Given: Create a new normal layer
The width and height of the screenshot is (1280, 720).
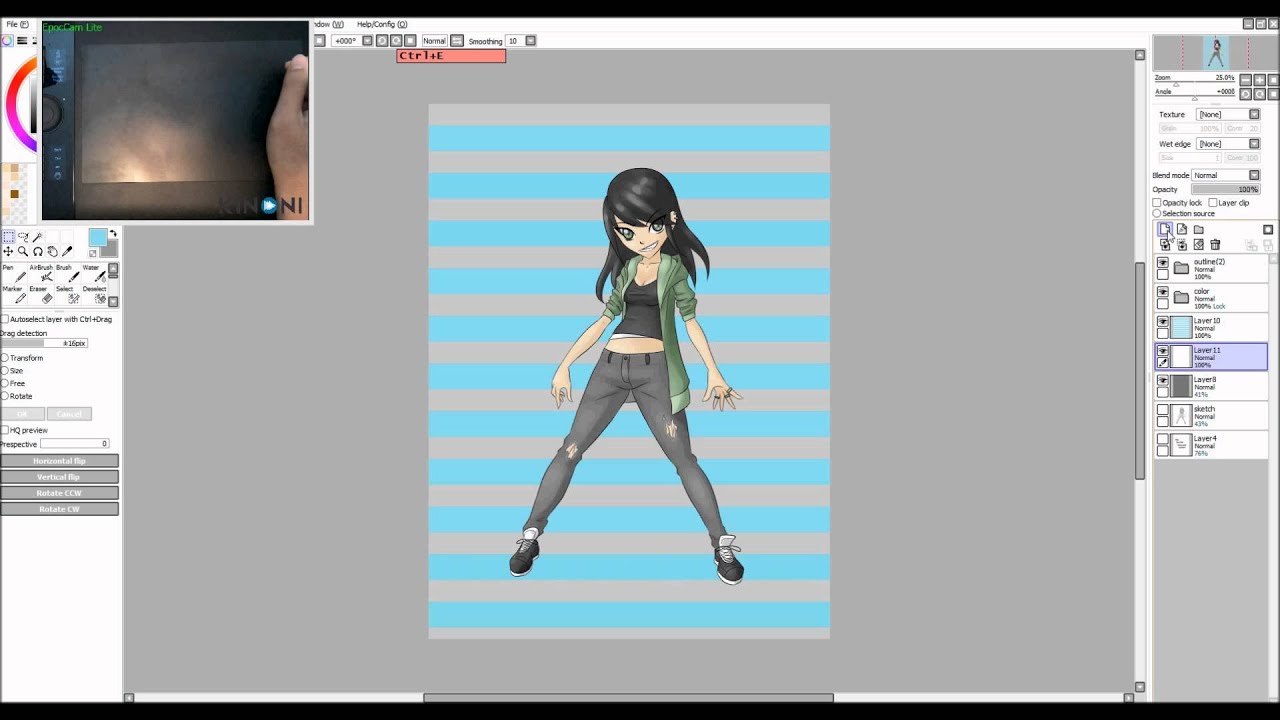Looking at the screenshot, I should point(1165,230).
